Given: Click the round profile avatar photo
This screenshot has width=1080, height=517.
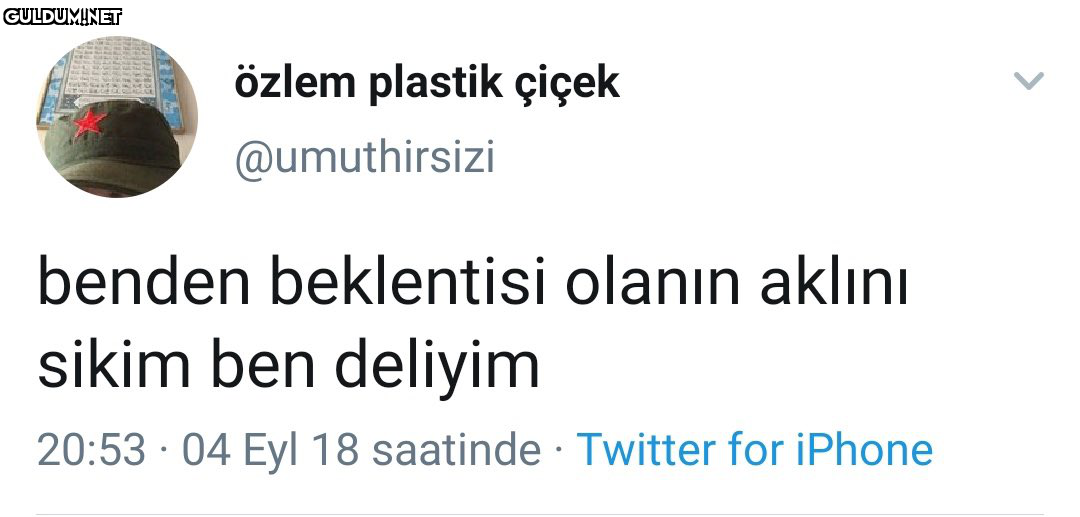Looking at the screenshot, I should coord(117,116).
